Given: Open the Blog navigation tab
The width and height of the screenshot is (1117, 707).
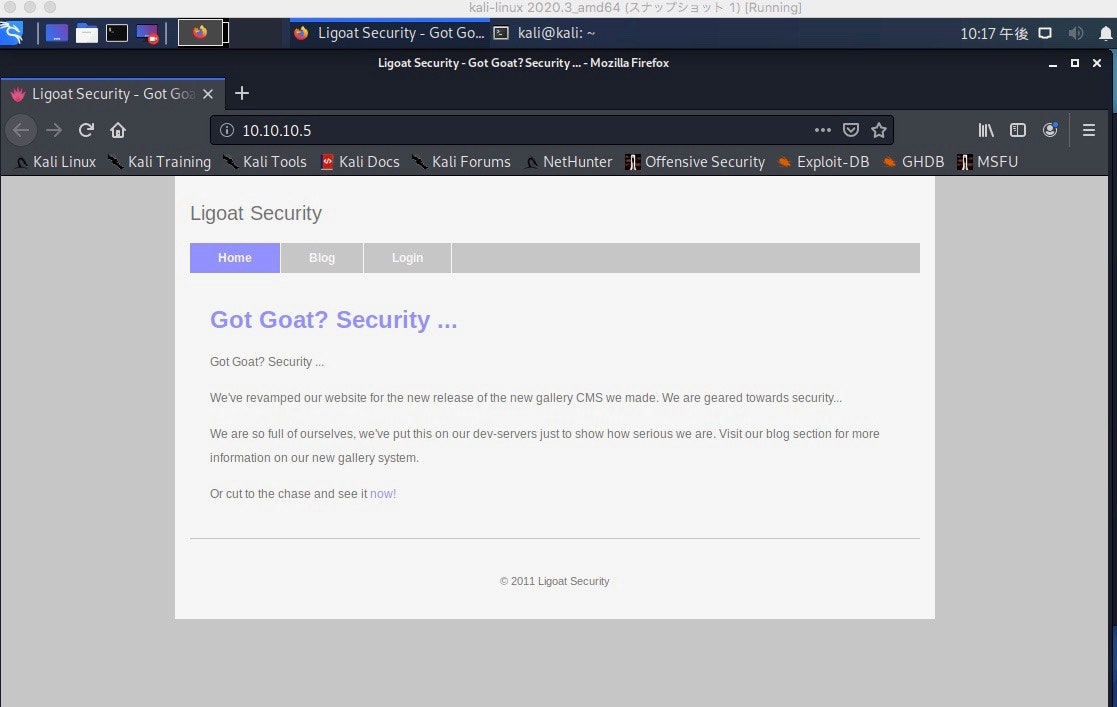Looking at the screenshot, I should click(322, 258).
